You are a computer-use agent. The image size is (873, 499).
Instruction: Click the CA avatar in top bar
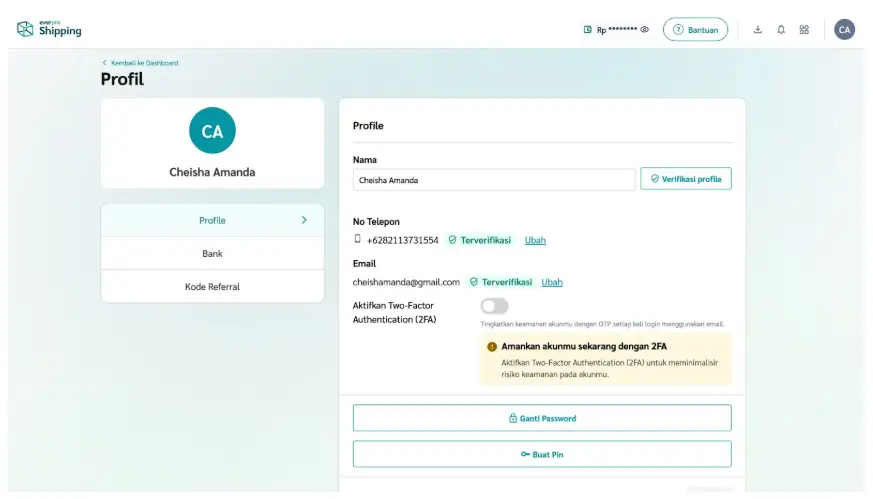point(844,30)
